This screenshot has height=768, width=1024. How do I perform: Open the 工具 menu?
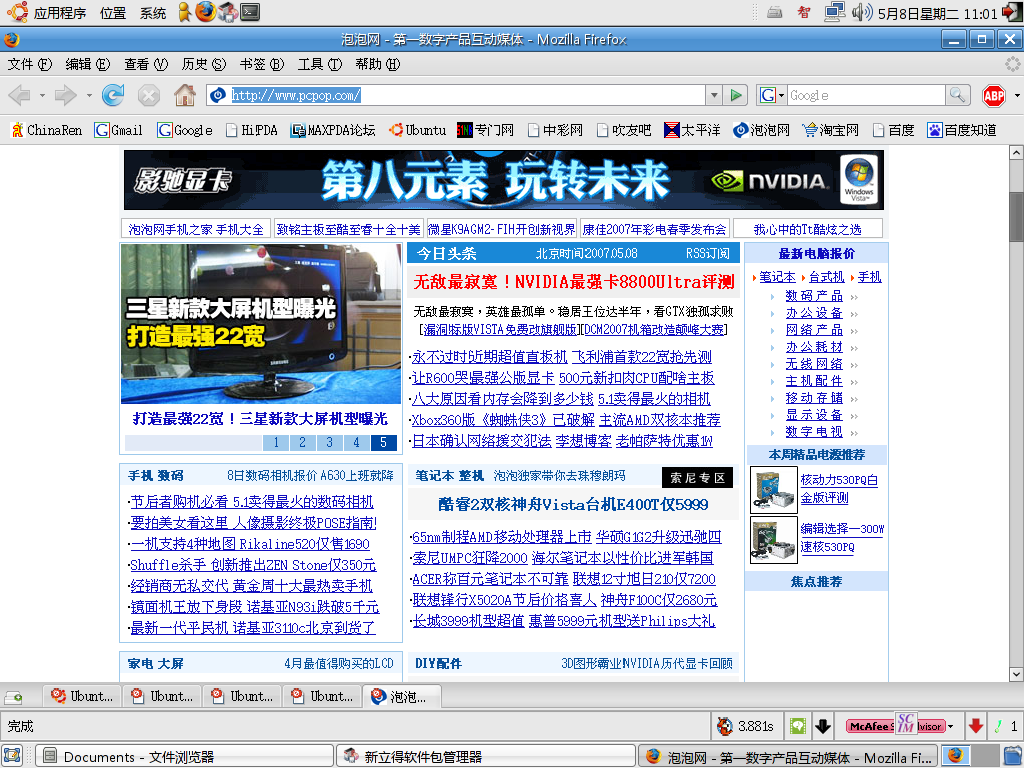click(x=319, y=64)
